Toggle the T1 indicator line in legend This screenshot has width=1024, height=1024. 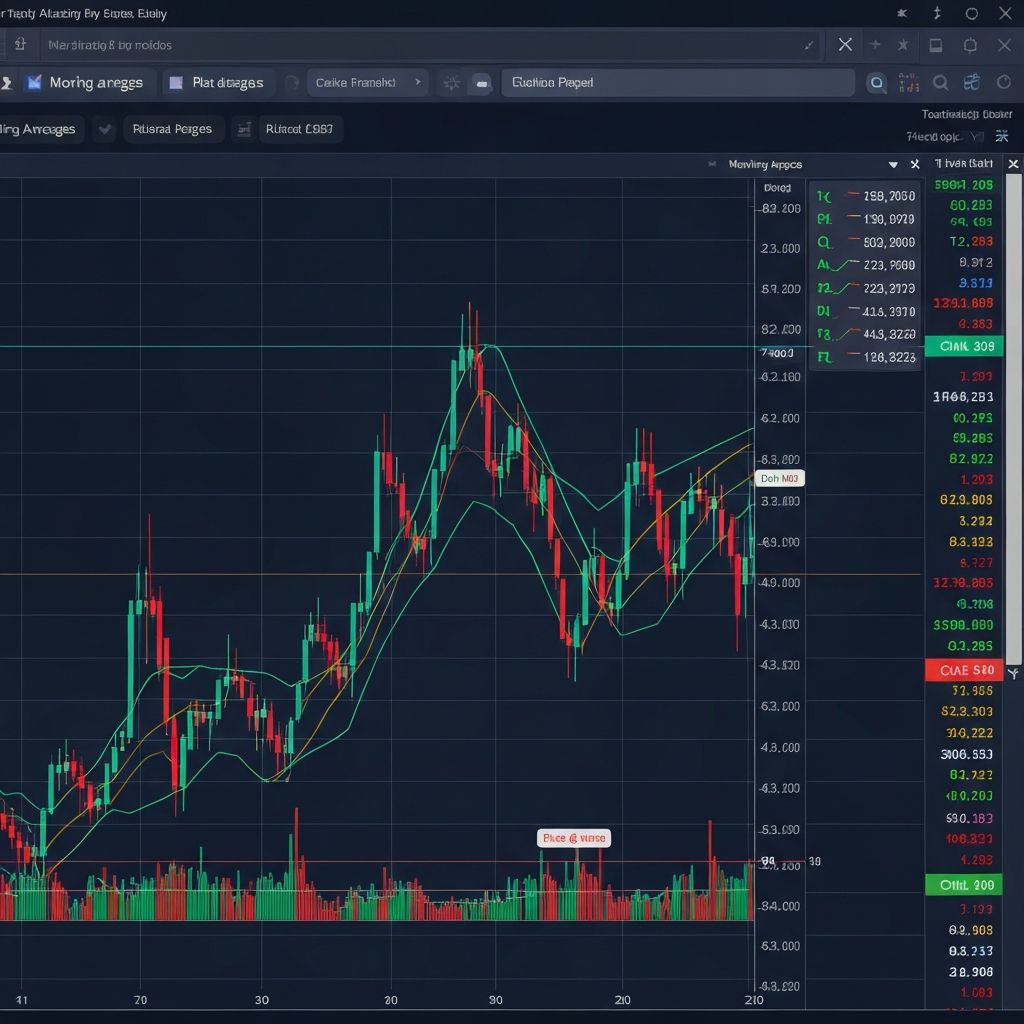[866, 196]
